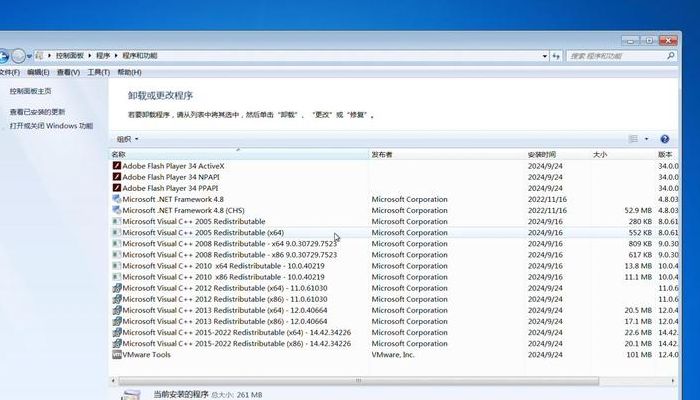
Task: Select Adobe Flash Player 34 PPAPI name
Action: click(x=170, y=188)
